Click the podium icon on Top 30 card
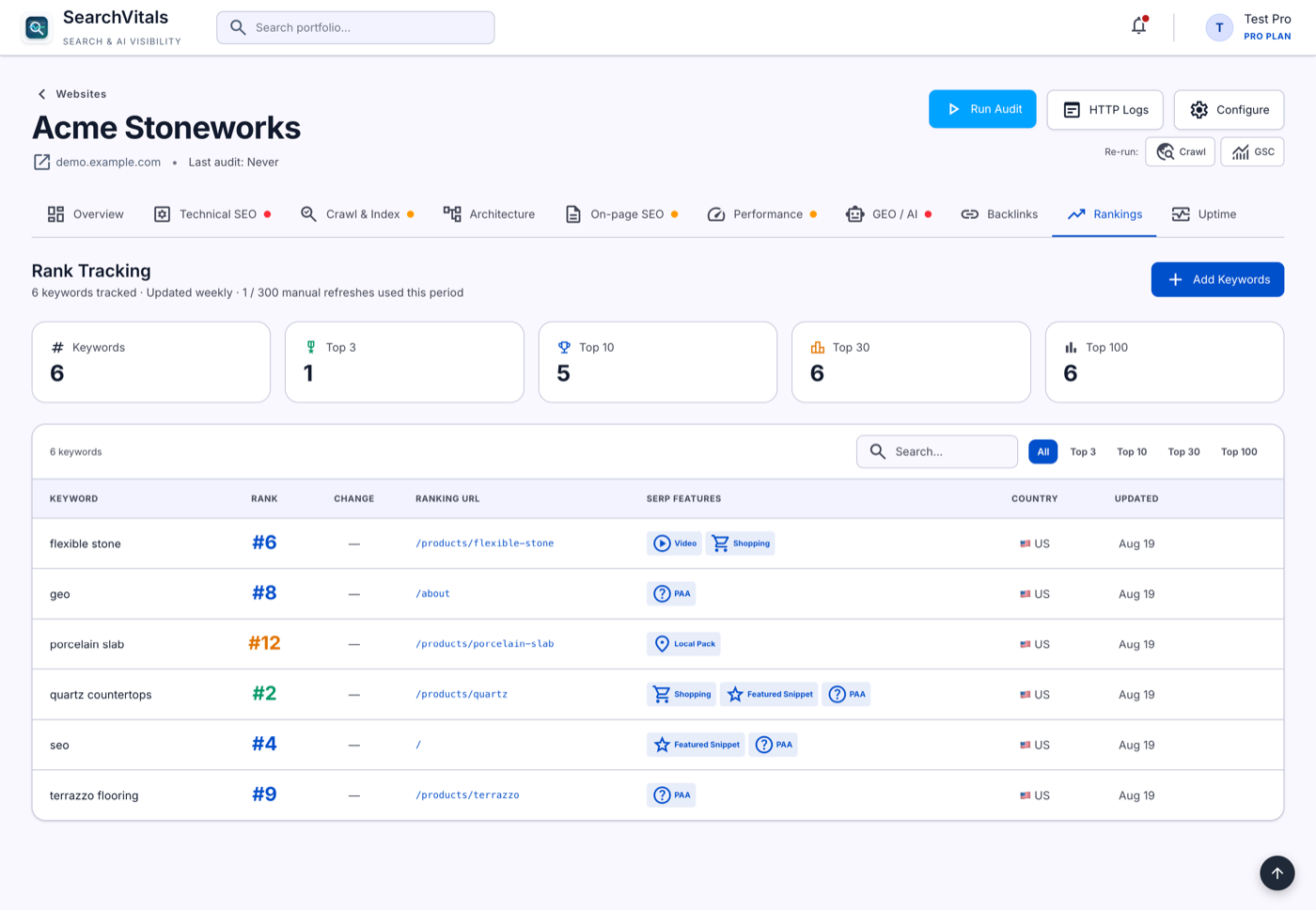1316x912 pixels. 818,347
